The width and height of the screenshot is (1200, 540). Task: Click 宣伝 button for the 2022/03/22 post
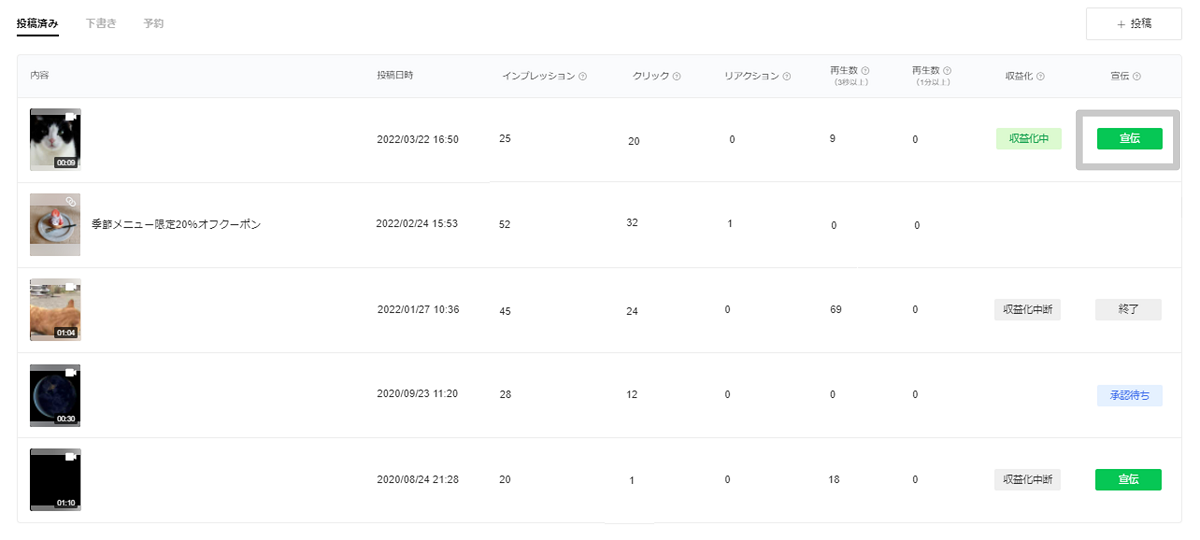point(1129,139)
